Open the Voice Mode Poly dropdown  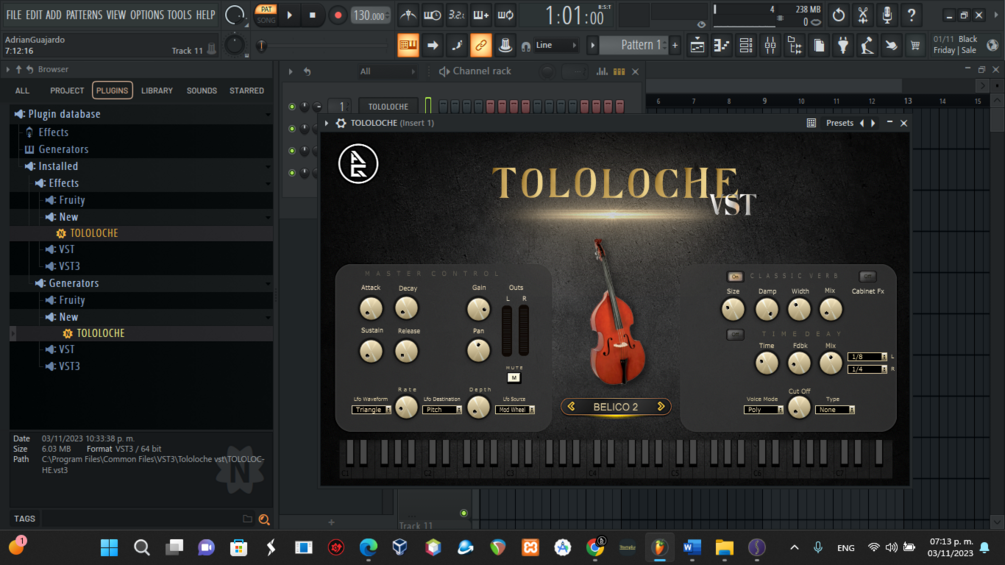click(763, 409)
